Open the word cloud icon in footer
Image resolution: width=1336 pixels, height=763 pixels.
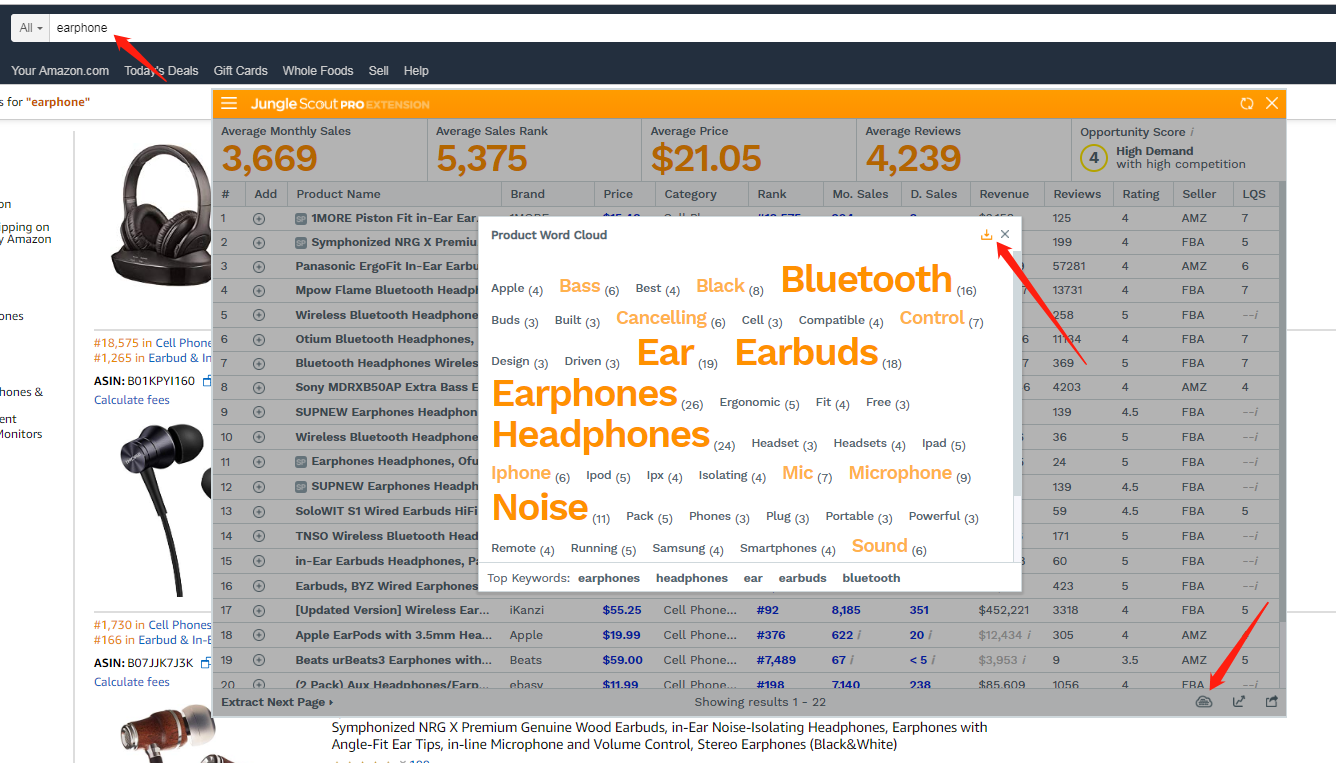pos(1205,702)
